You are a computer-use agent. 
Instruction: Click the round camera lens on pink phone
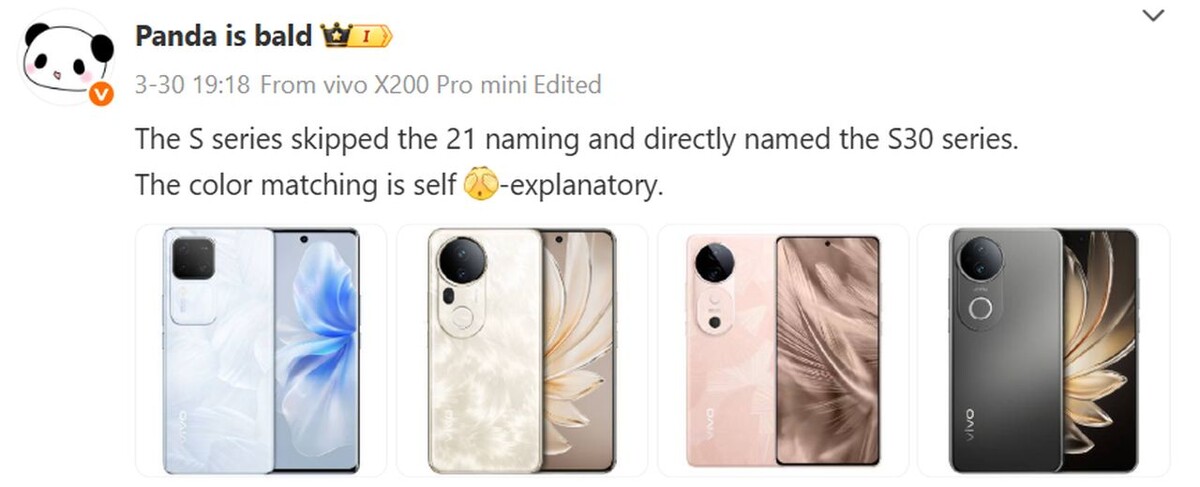coord(714,264)
